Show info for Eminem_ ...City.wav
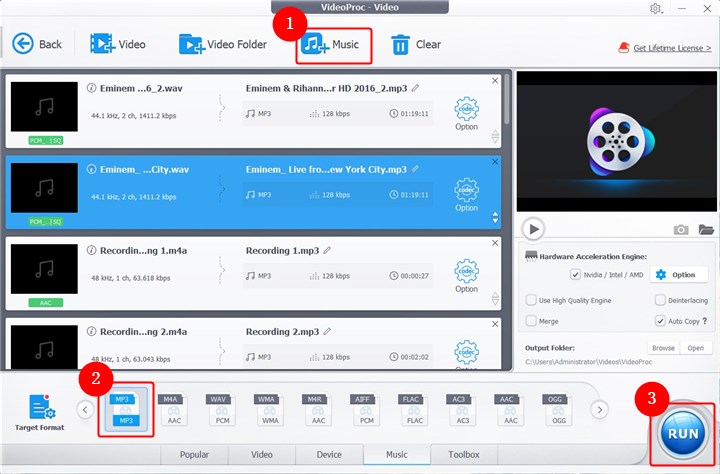The height and width of the screenshot is (474, 720). coord(91,169)
